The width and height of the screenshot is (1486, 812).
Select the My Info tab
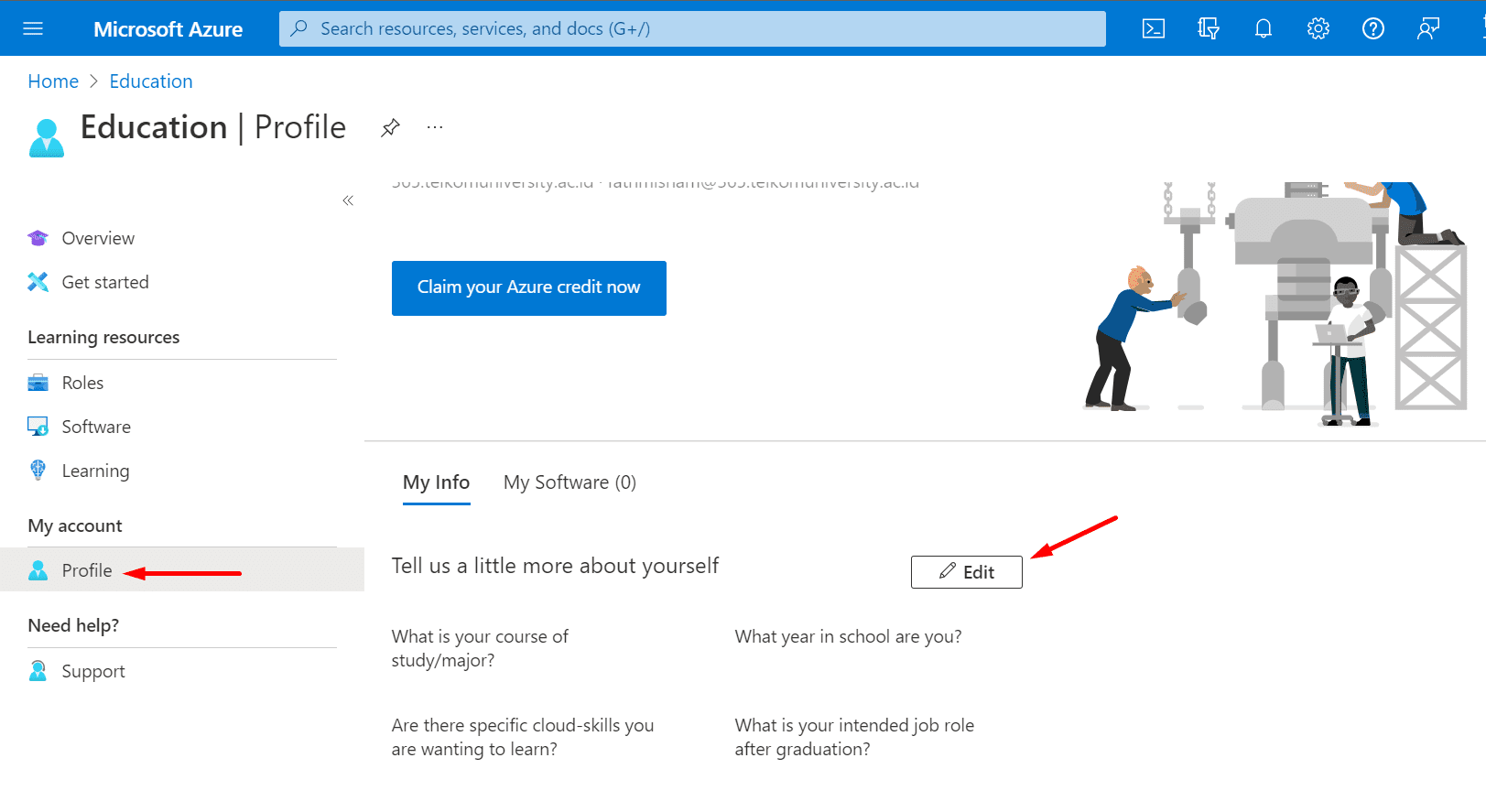point(436,482)
